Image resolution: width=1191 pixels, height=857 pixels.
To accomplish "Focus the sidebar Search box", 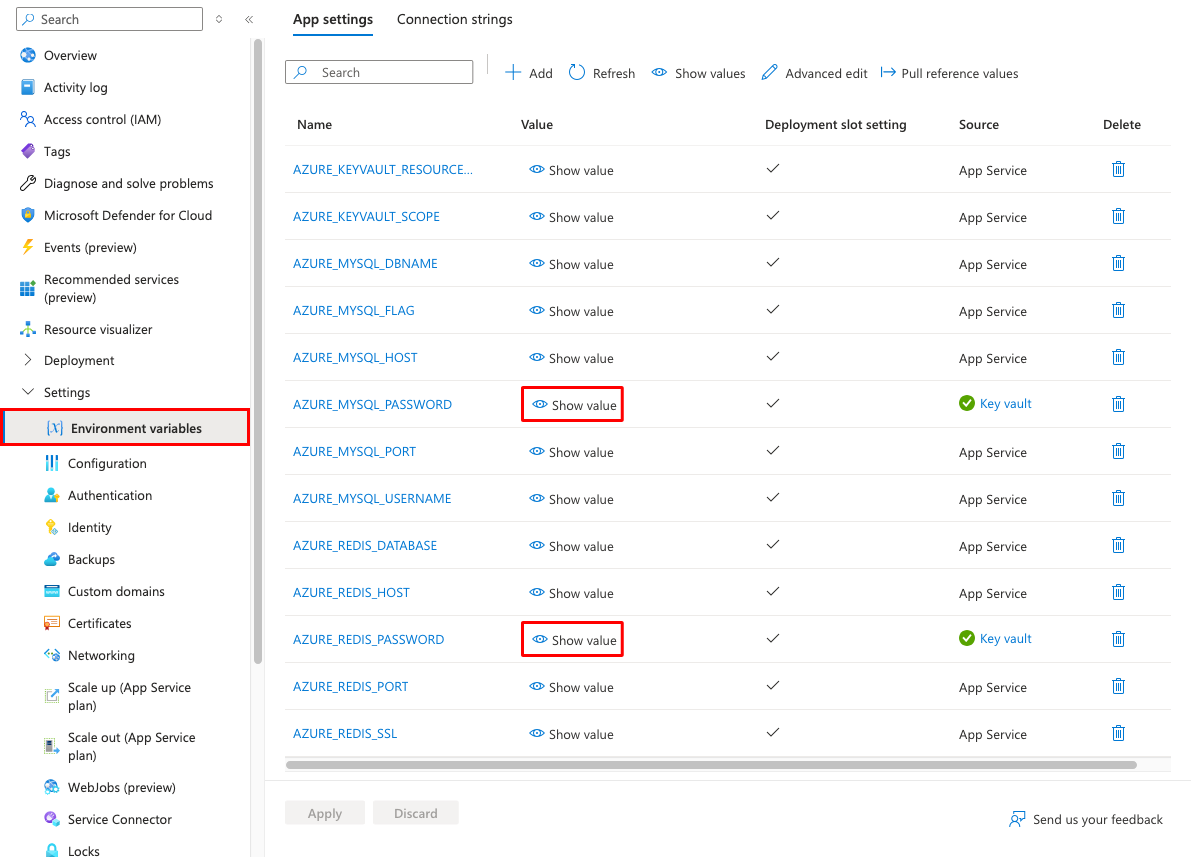I will point(109,19).
